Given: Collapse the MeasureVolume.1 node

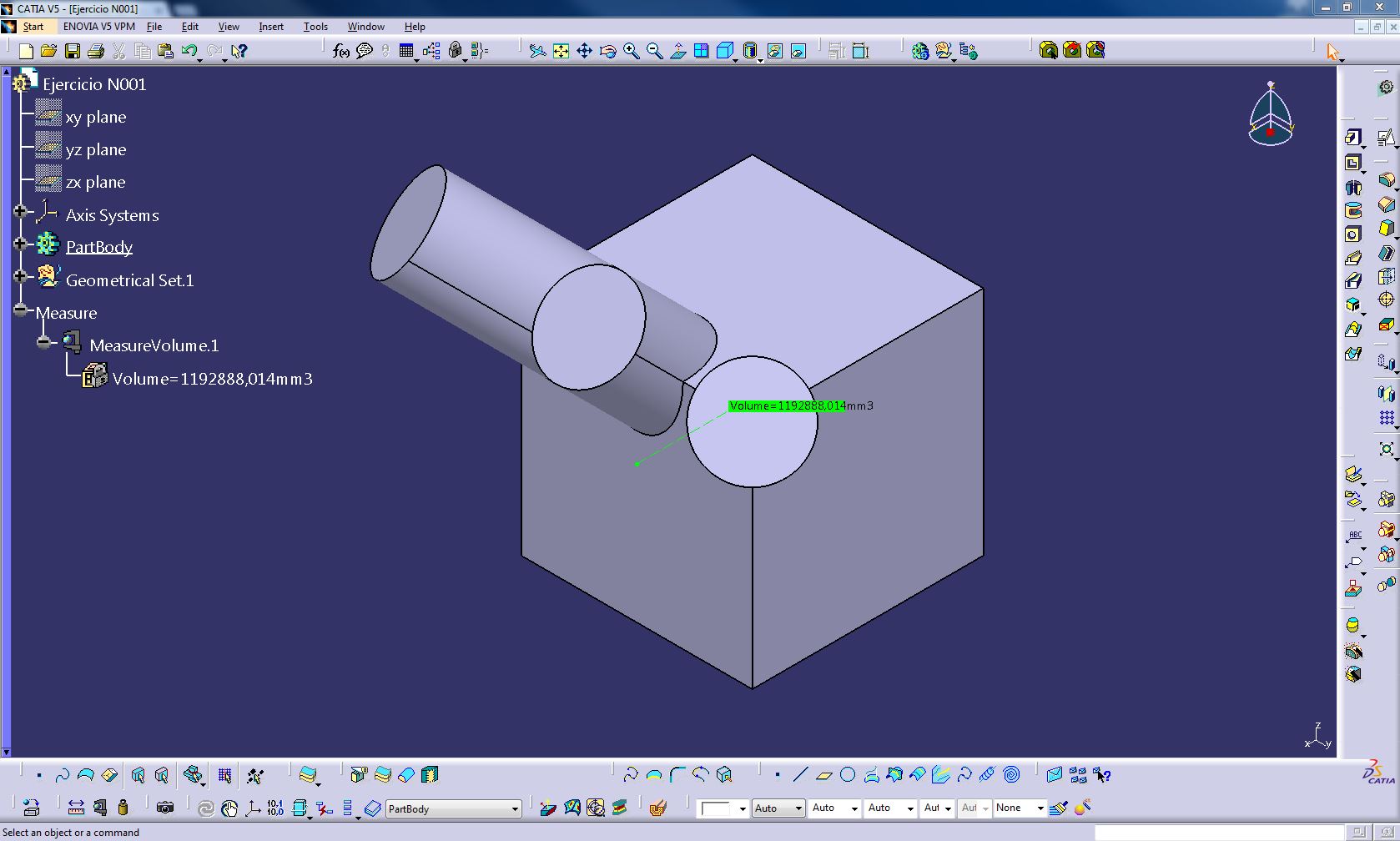Looking at the screenshot, I should [44, 342].
